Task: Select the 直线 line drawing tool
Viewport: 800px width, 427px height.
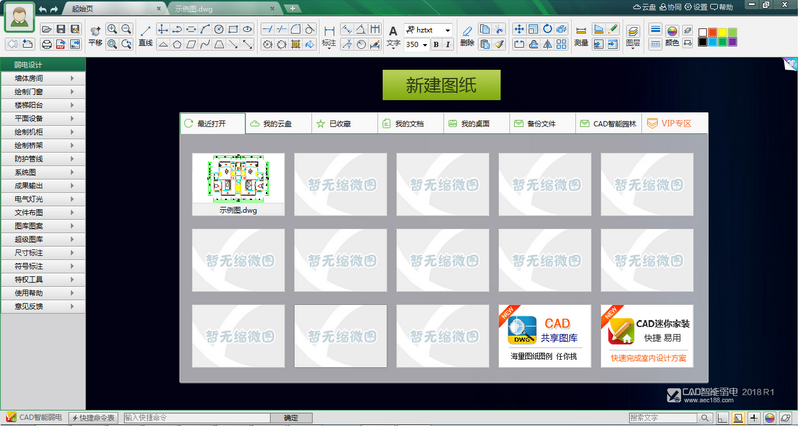Action: click(145, 36)
